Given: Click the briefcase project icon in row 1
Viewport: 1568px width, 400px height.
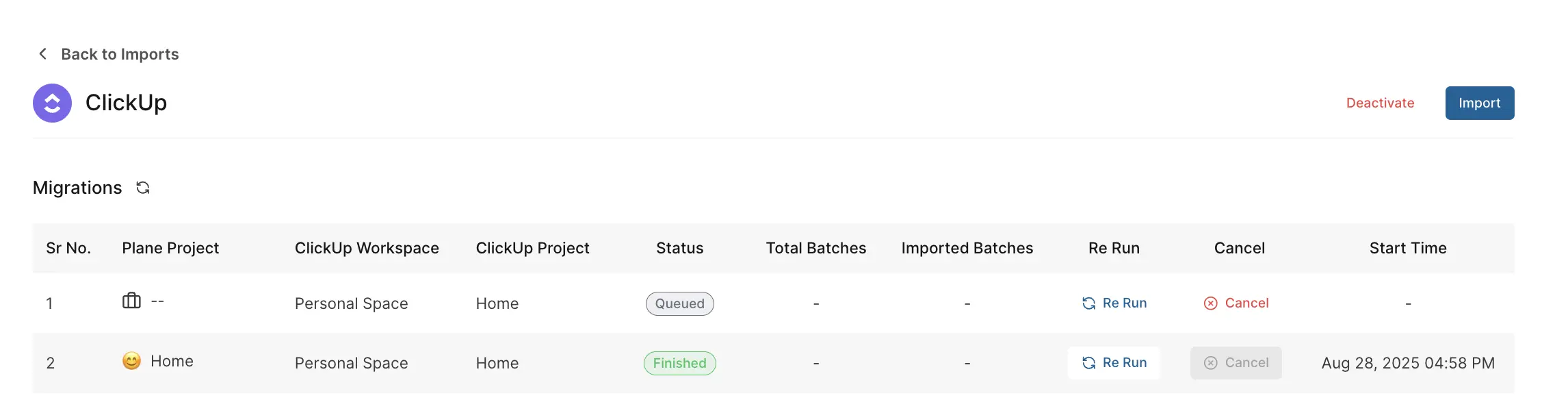Looking at the screenshot, I should coord(131,301).
